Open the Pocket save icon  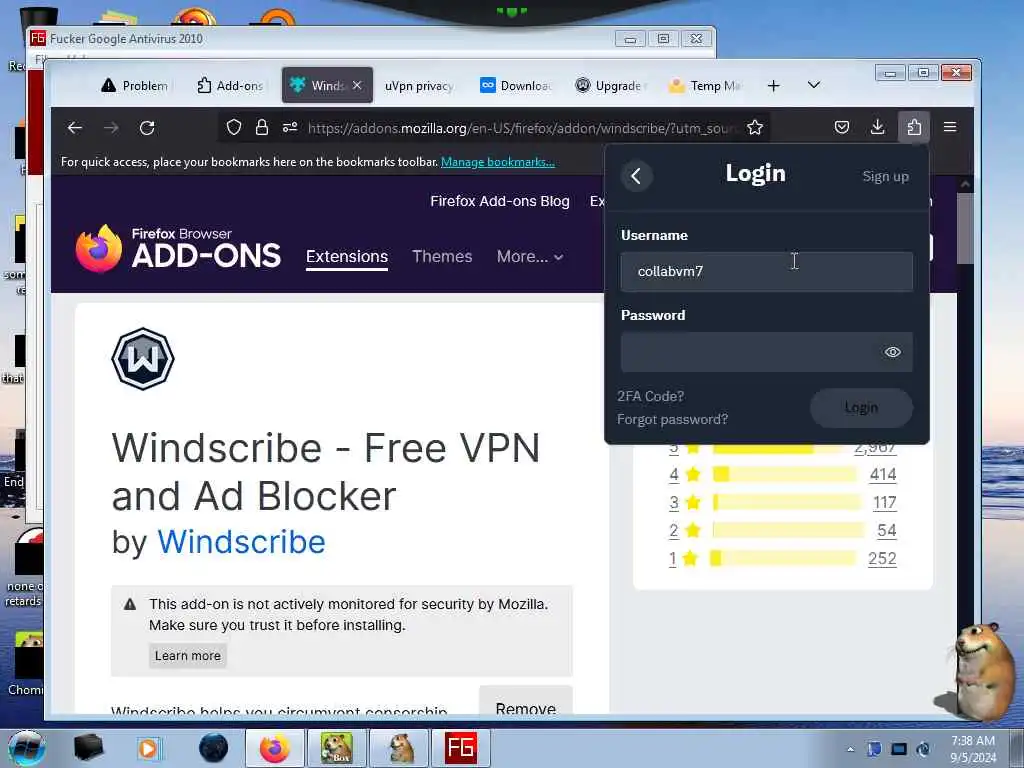842,127
